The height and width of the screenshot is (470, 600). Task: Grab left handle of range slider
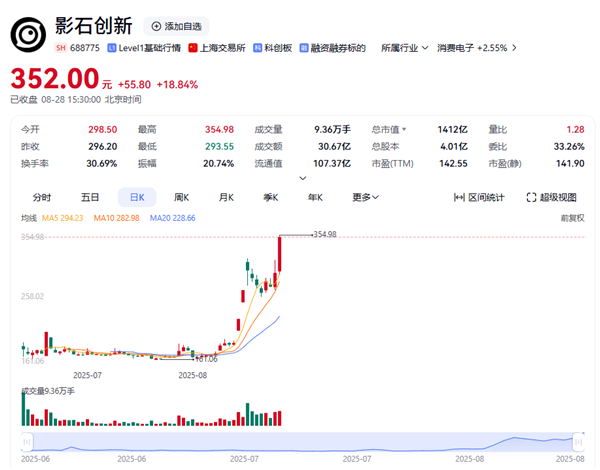click(x=27, y=442)
